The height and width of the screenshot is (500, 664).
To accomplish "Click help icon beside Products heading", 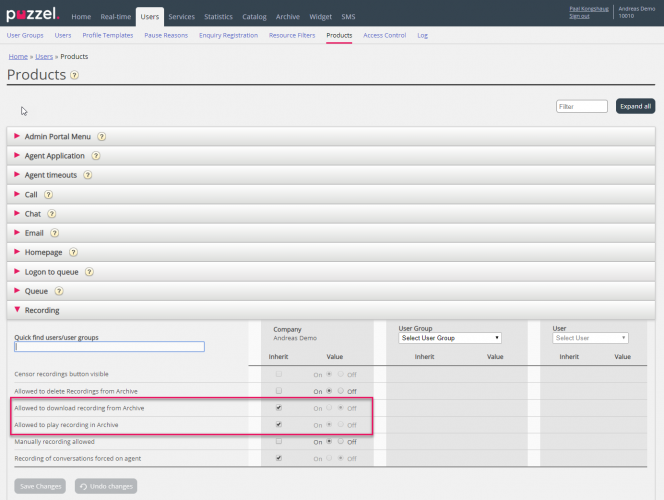I will click(x=74, y=75).
